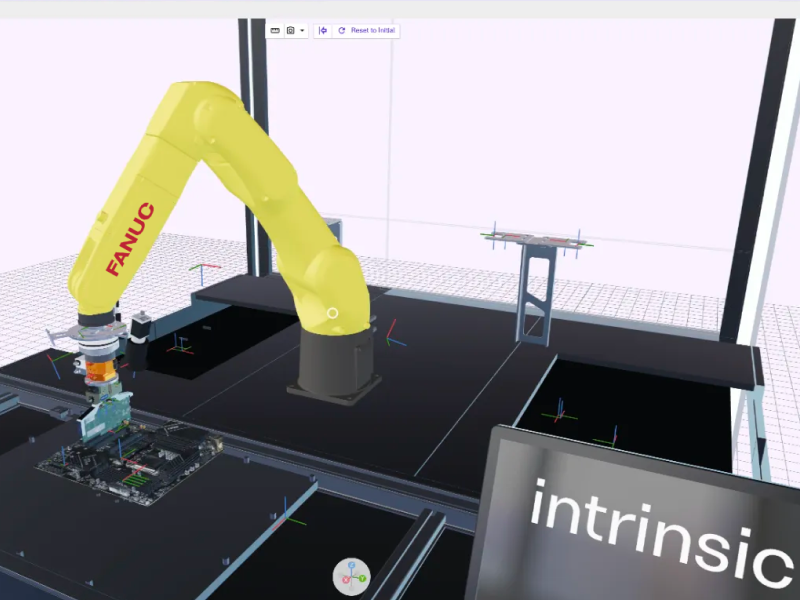Click the X axis on orientation gizmo

click(345, 580)
